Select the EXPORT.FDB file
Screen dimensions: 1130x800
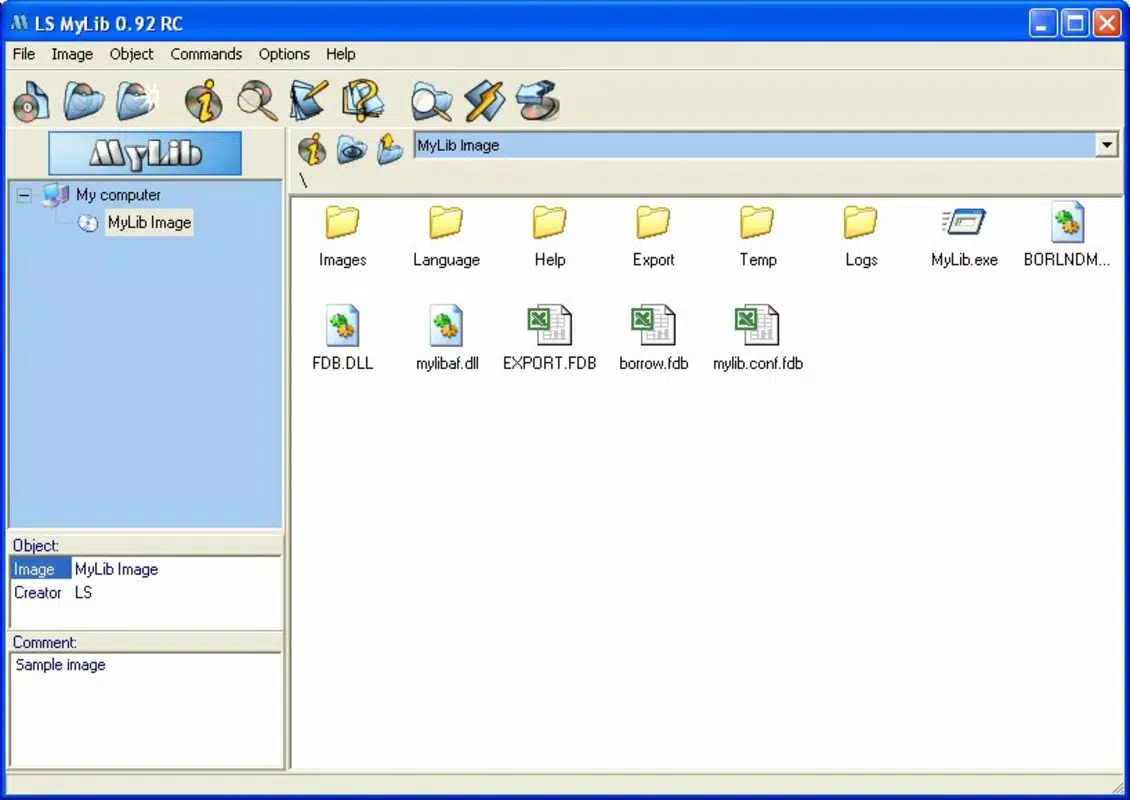click(x=550, y=338)
